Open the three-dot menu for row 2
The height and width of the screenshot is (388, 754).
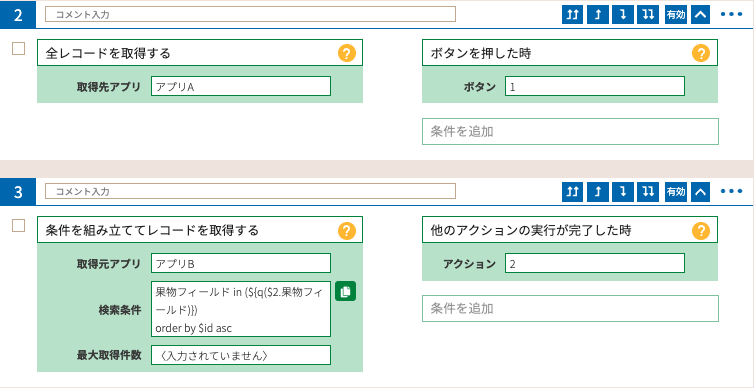click(x=731, y=14)
